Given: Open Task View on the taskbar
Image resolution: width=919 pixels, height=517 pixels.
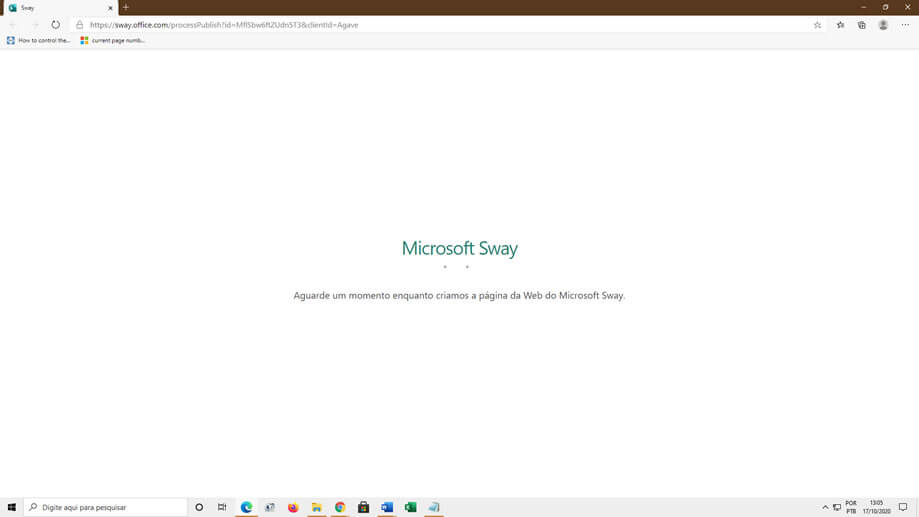Looking at the screenshot, I should pyautogui.click(x=222, y=507).
